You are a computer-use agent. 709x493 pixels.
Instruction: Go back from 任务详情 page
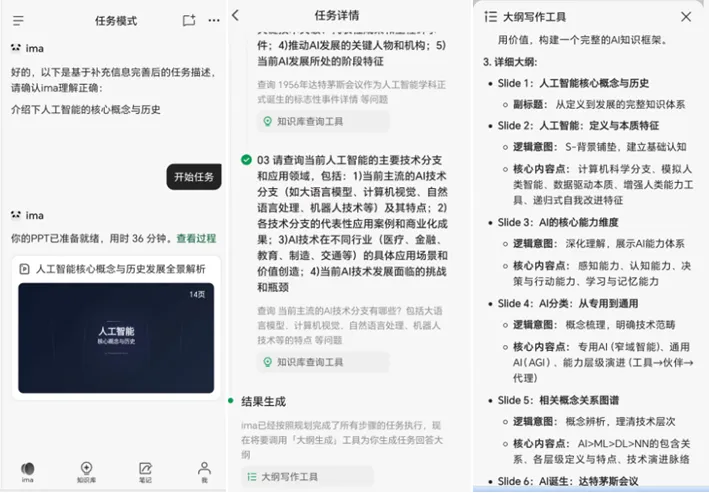tap(236, 15)
